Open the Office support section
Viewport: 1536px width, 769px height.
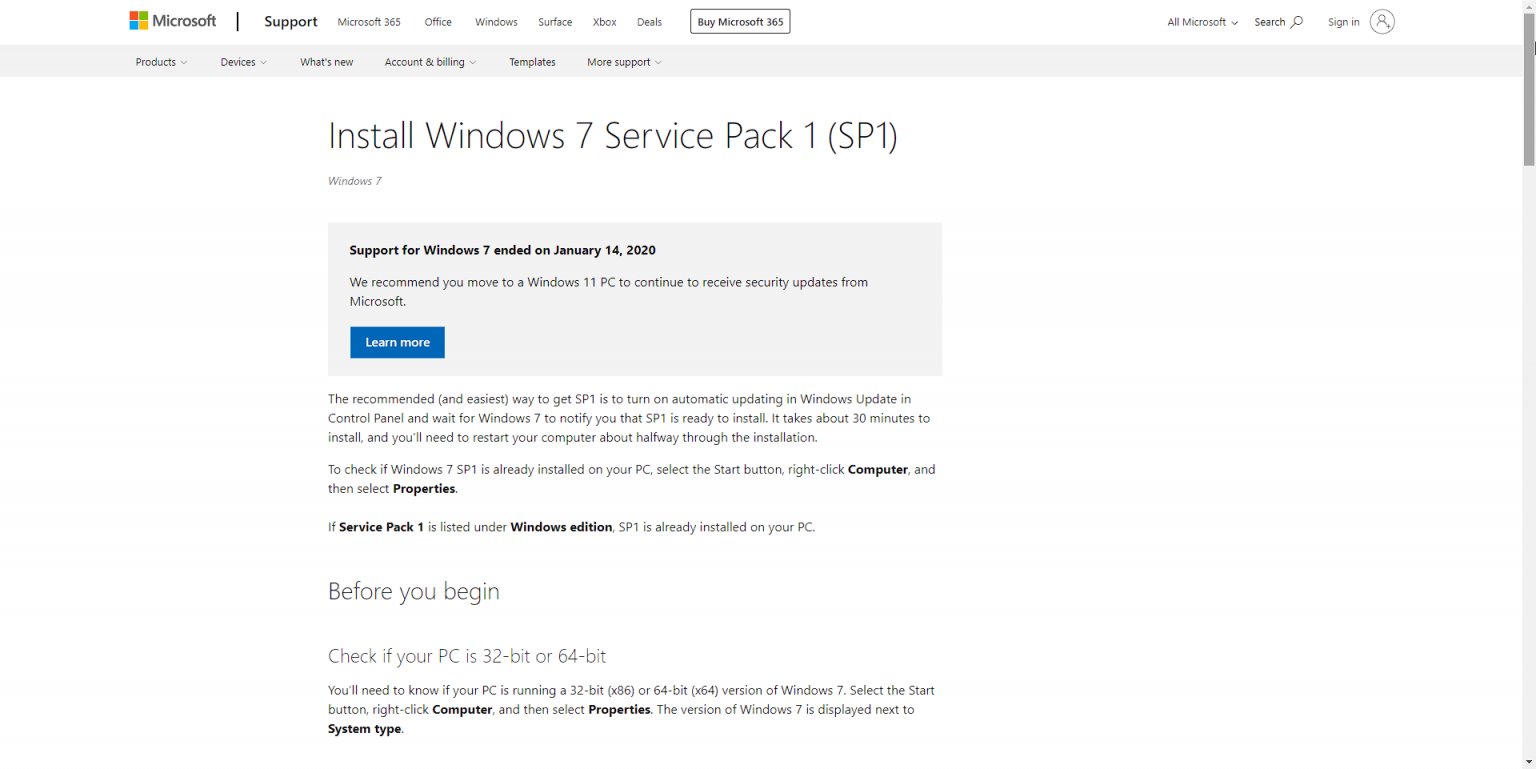438,21
